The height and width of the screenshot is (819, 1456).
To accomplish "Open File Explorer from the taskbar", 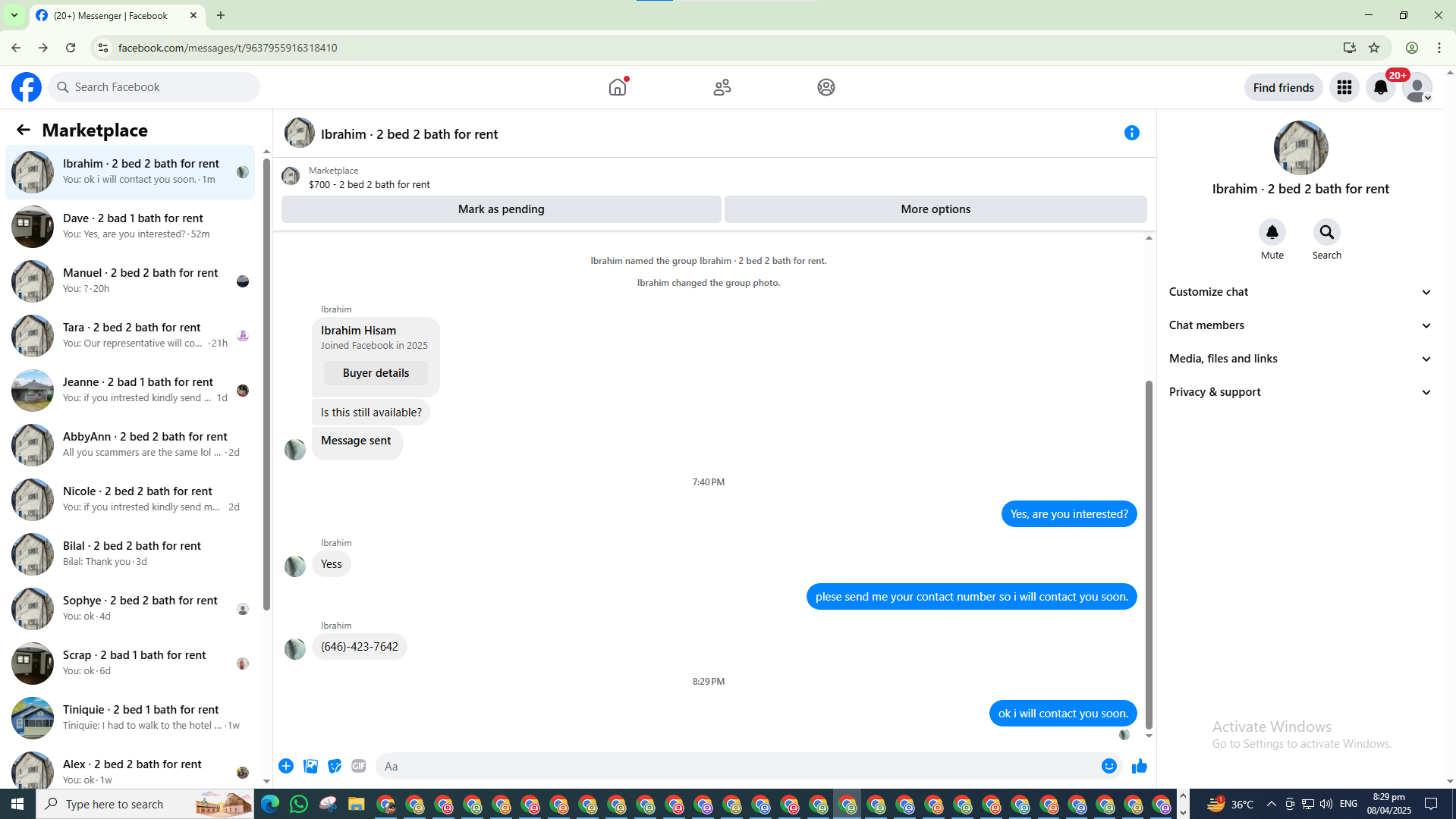I will [357, 804].
